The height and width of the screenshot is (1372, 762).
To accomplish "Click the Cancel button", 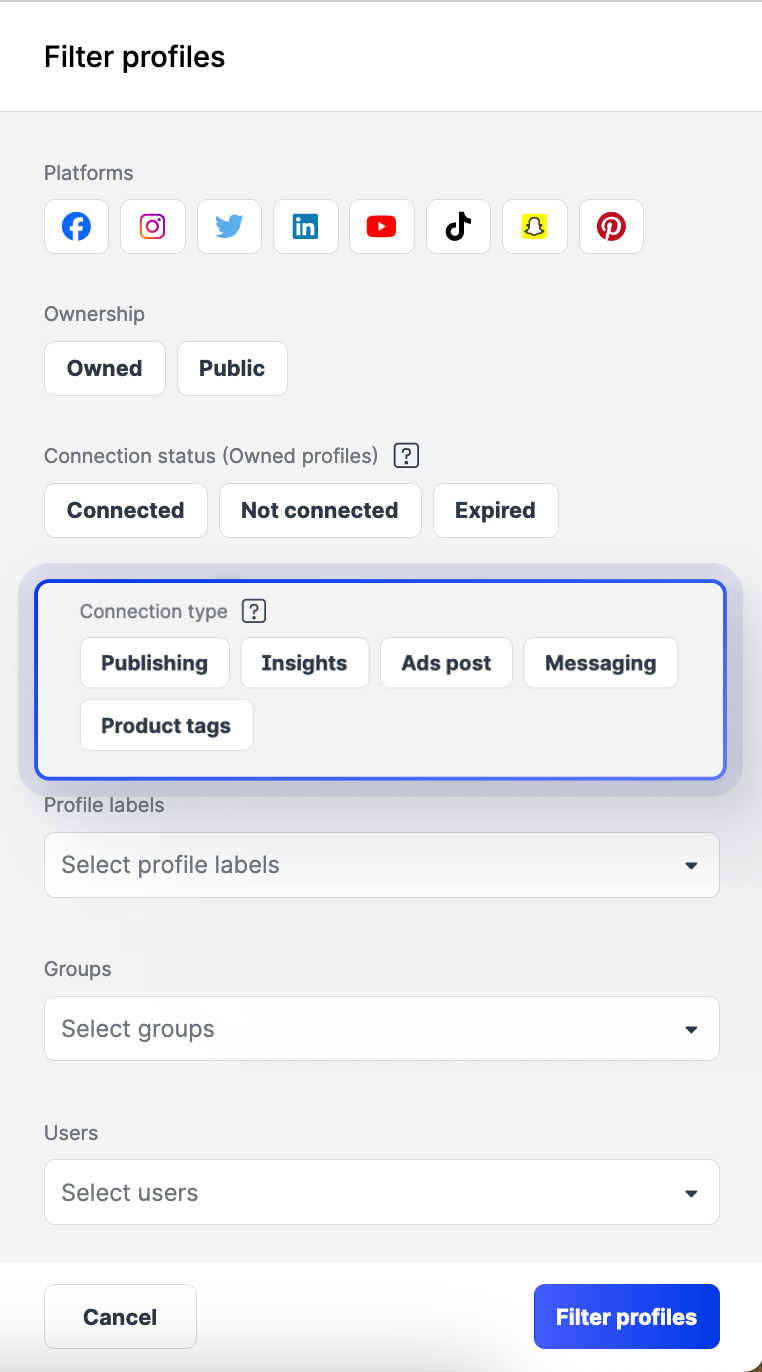I will click(x=120, y=1317).
